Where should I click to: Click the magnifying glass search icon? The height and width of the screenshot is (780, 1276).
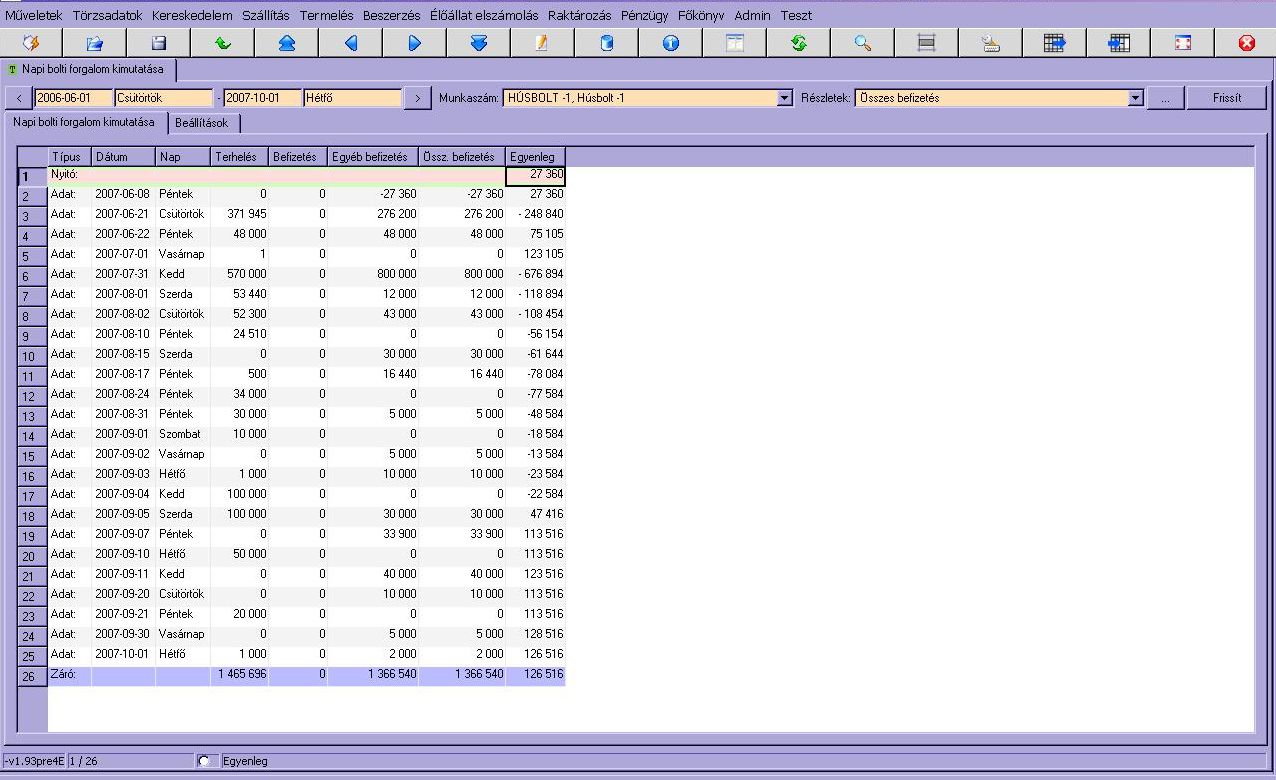point(863,43)
